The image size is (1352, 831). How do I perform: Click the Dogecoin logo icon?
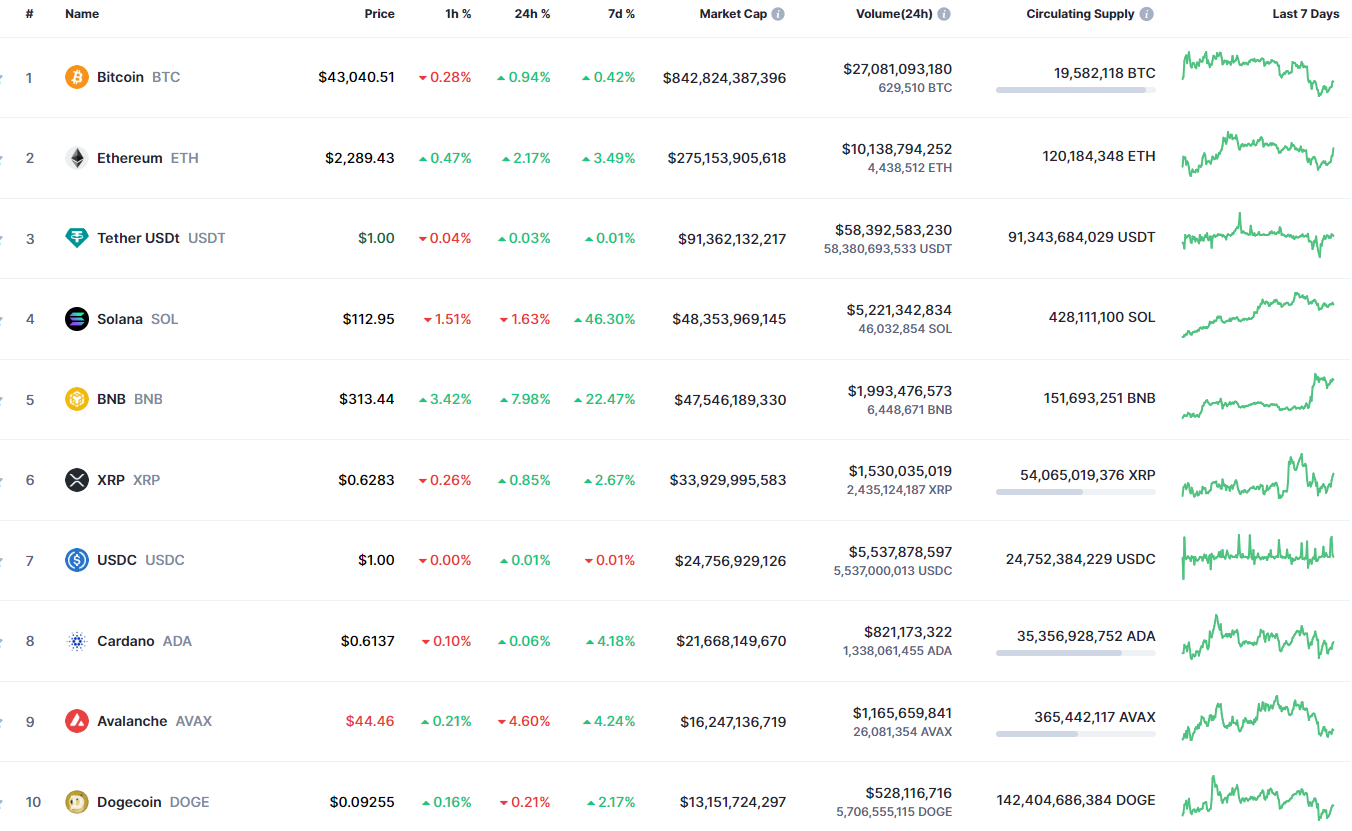click(77, 802)
